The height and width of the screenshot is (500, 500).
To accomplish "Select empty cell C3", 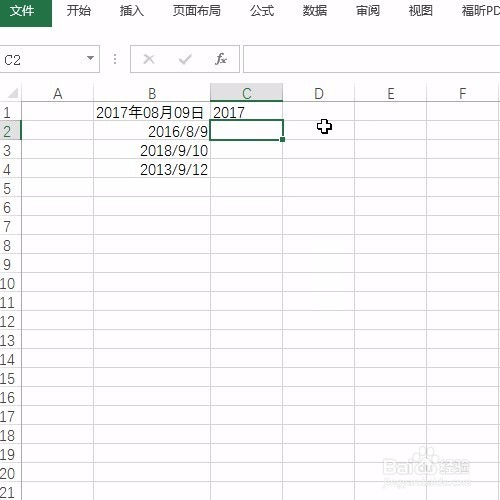I will [247, 150].
